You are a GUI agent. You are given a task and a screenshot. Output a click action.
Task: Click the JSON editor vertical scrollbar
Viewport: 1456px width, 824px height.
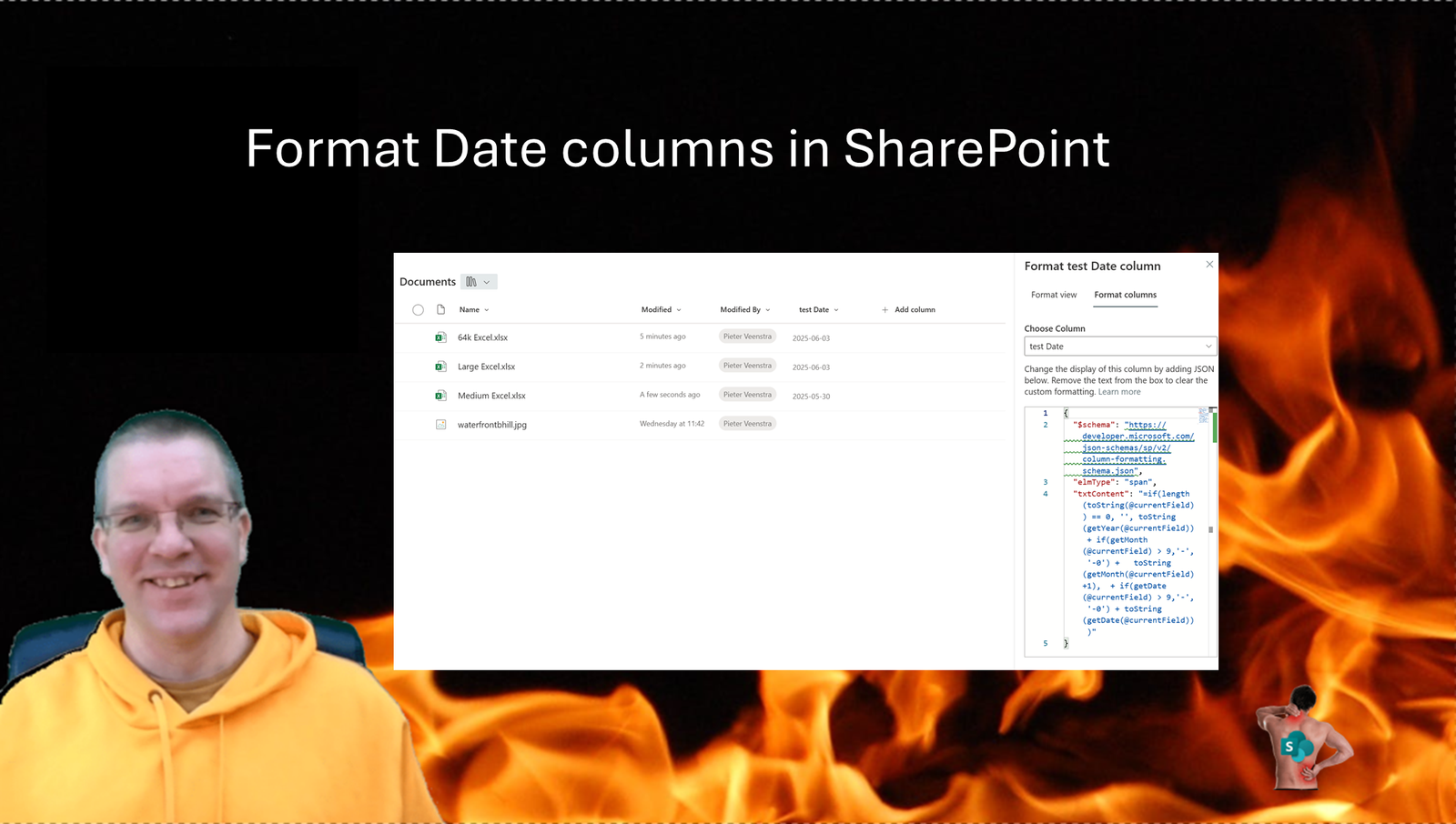tap(1211, 531)
